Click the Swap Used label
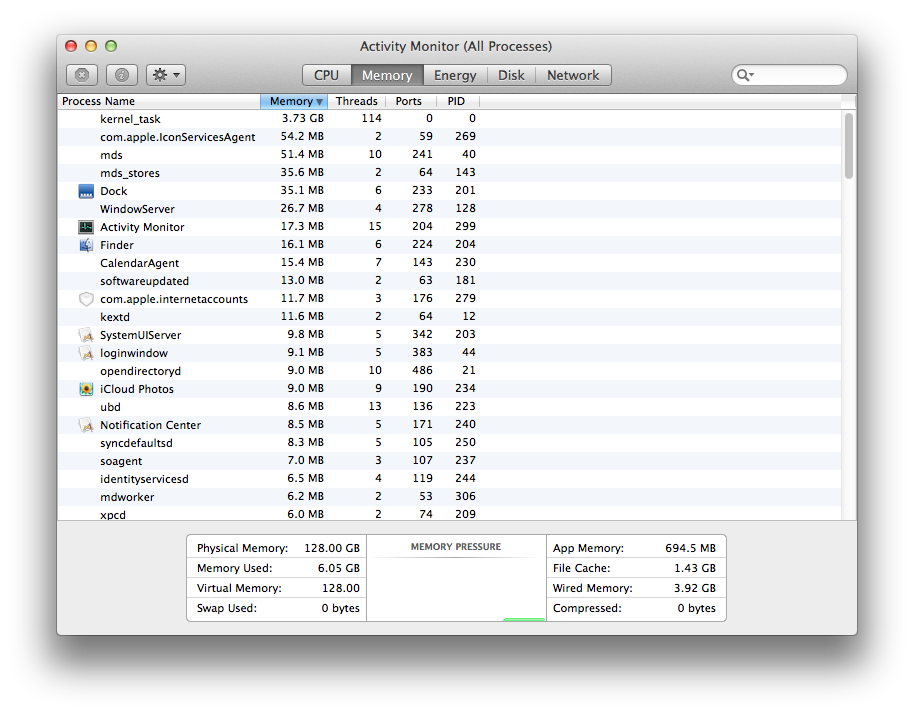The image size is (914, 714). pyautogui.click(x=227, y=608)
